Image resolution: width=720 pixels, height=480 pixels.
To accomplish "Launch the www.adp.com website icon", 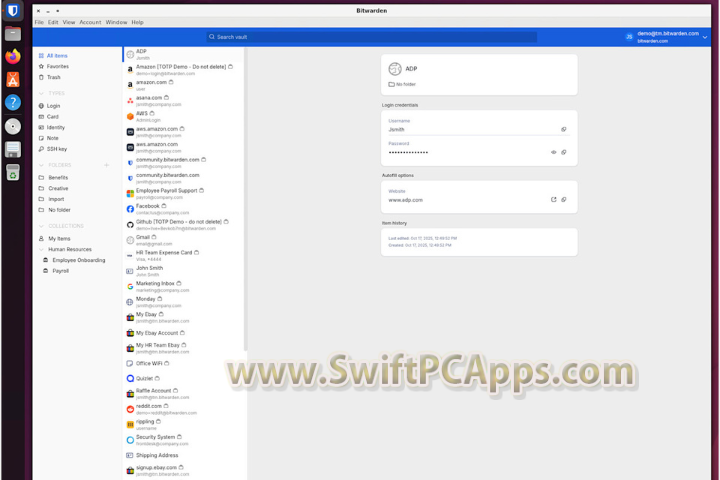I will point(553,199).
